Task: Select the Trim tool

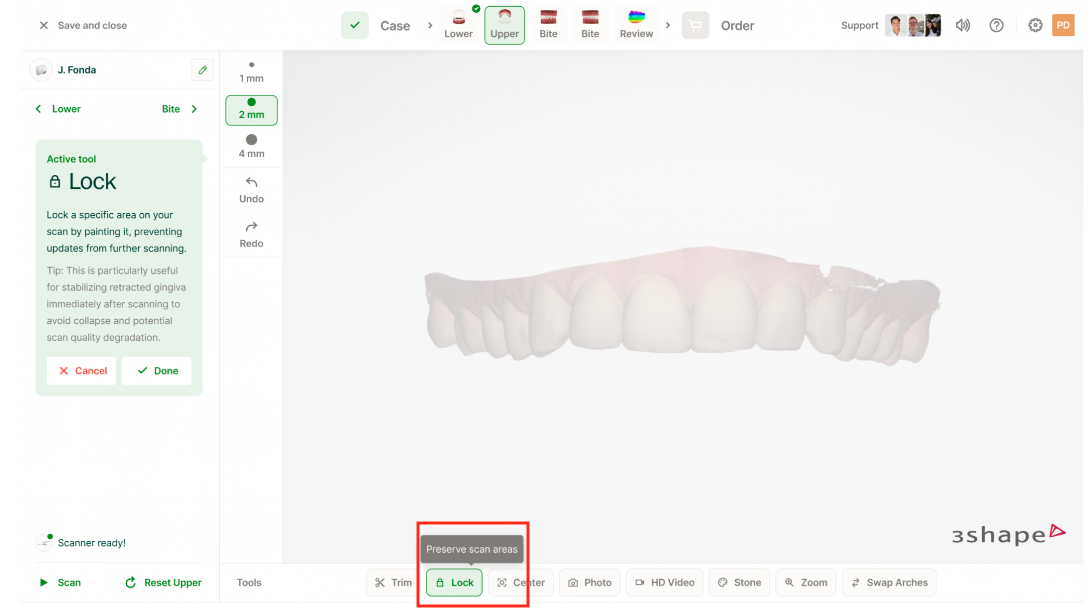Action: tap(393, 582)
